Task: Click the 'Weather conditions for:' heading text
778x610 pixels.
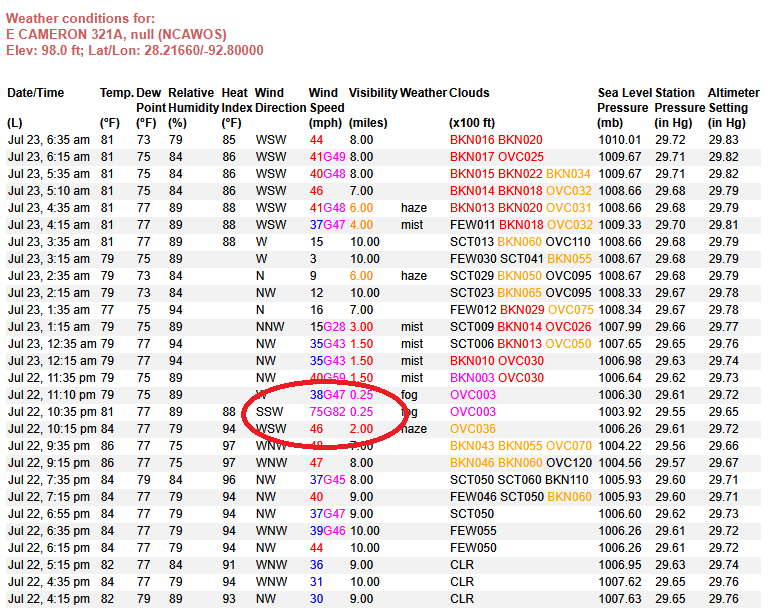Action: [x=80, y=18]
